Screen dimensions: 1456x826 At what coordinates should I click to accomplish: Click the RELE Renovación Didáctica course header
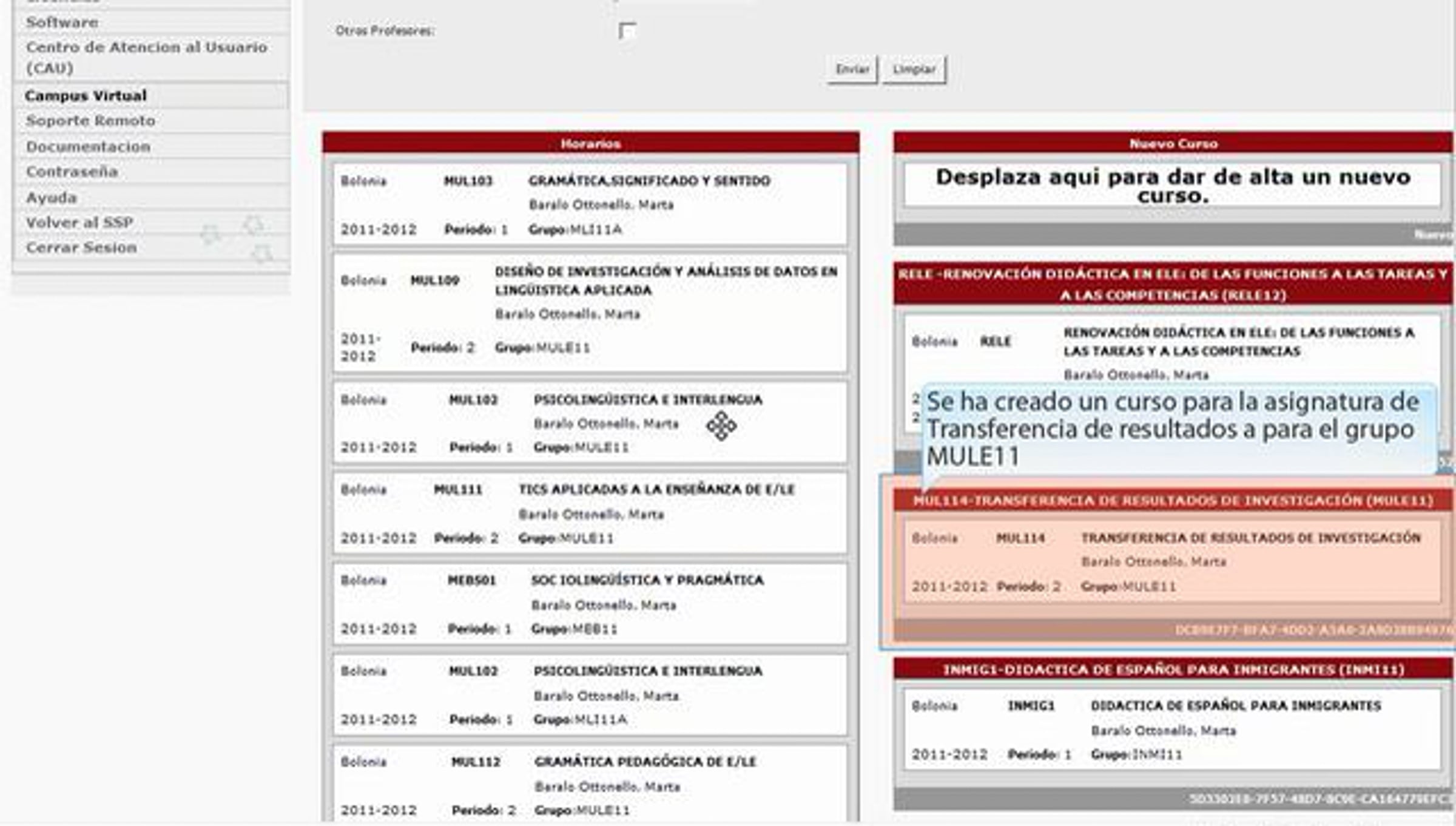coord(1173,284)
